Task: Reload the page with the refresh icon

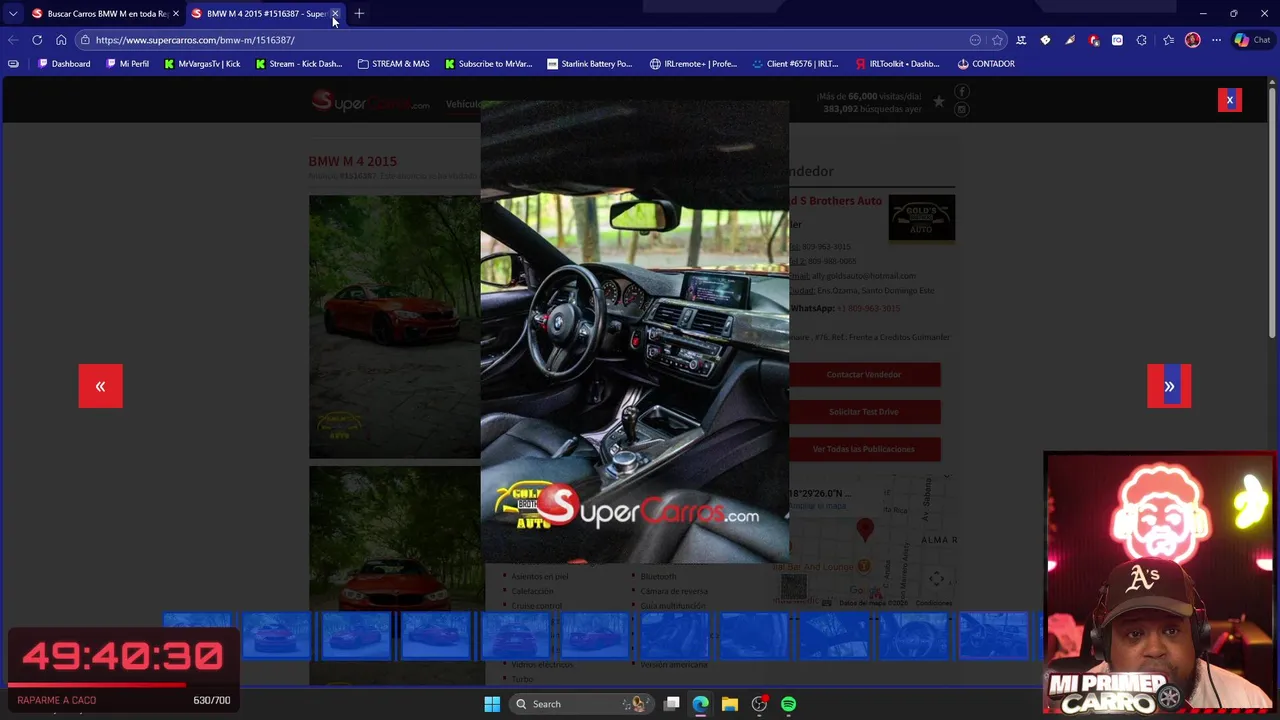Action: tap(37, 40)
